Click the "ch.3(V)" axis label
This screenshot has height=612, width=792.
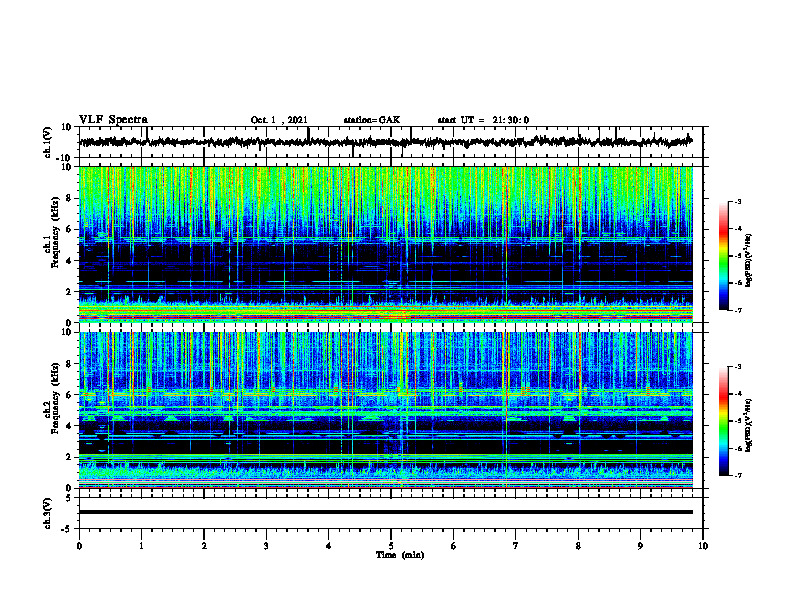(48, 513)
